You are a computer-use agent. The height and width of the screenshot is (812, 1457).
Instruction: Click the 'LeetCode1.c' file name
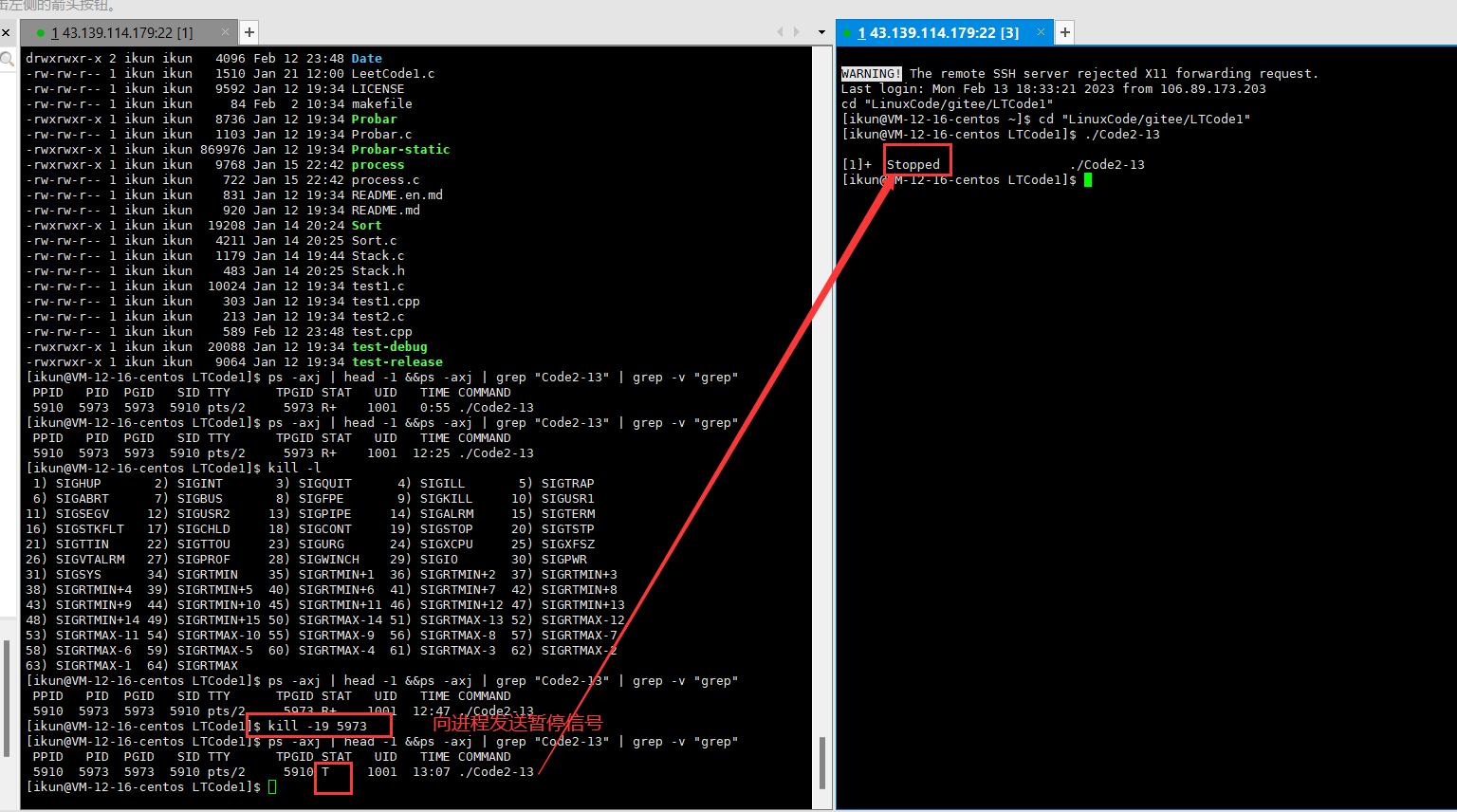click(x=394, y=73)
